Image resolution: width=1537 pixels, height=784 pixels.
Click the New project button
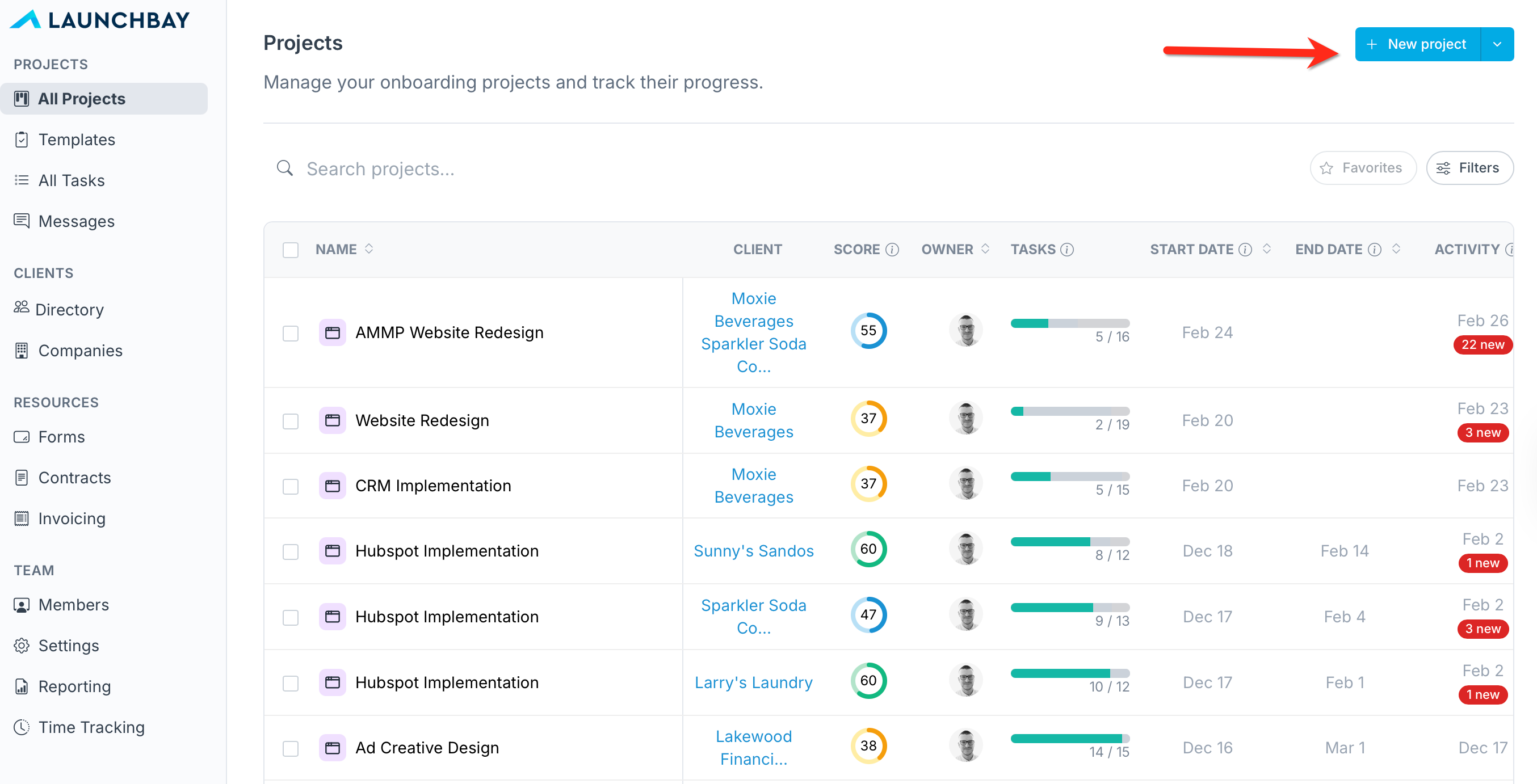1417,44
